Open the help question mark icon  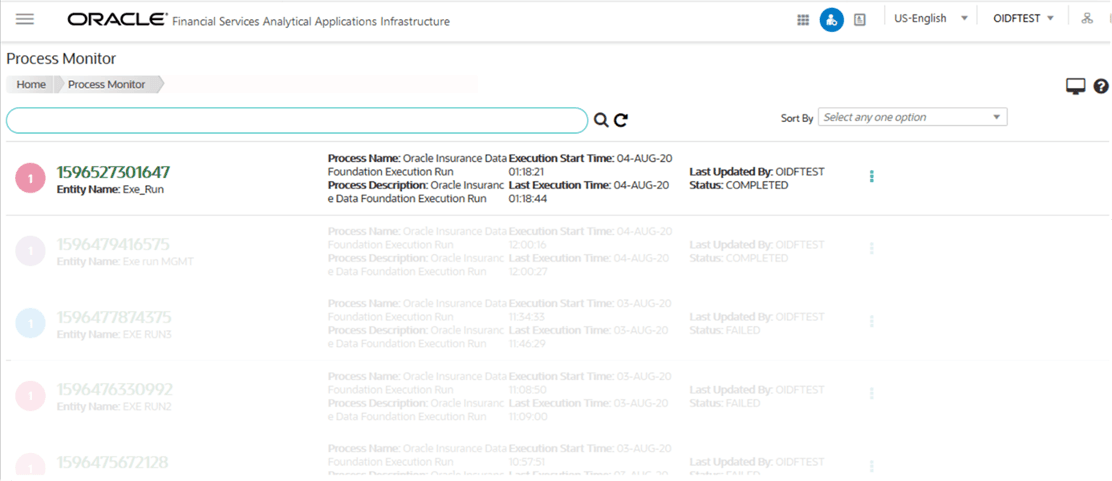coord(1101,87)
